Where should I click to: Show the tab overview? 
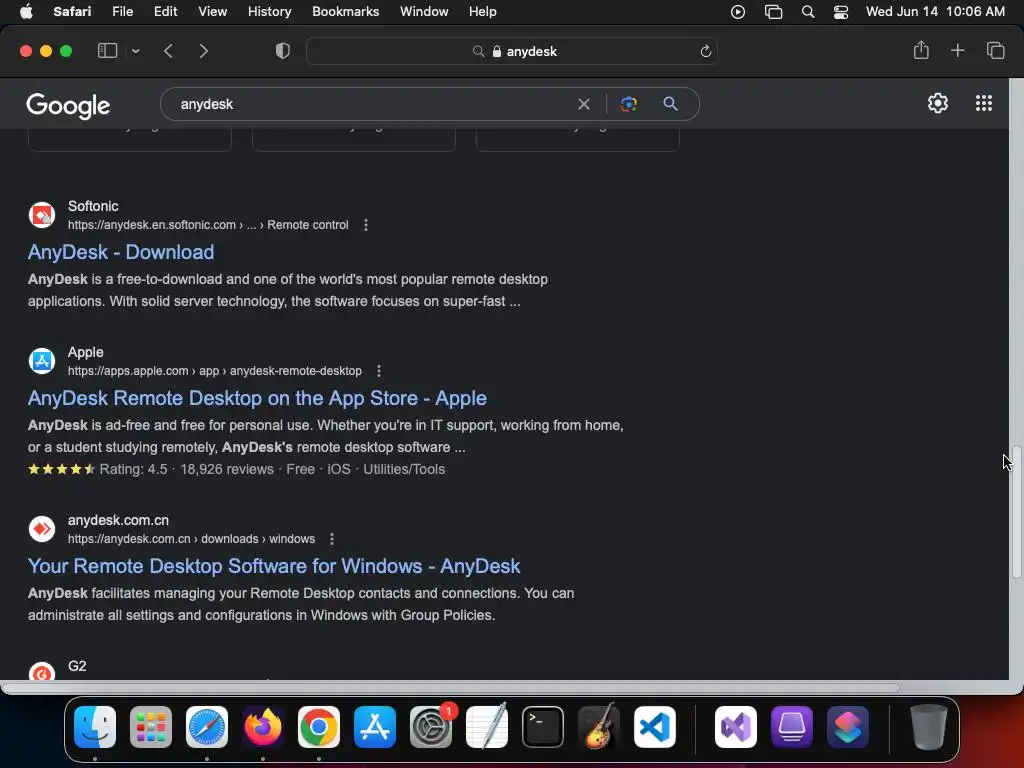point(995,50)
